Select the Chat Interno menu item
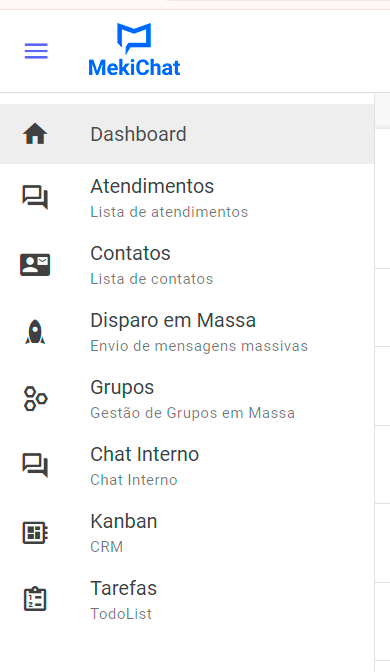The height and width of the screenshot is (672, 390). (187, 465)
